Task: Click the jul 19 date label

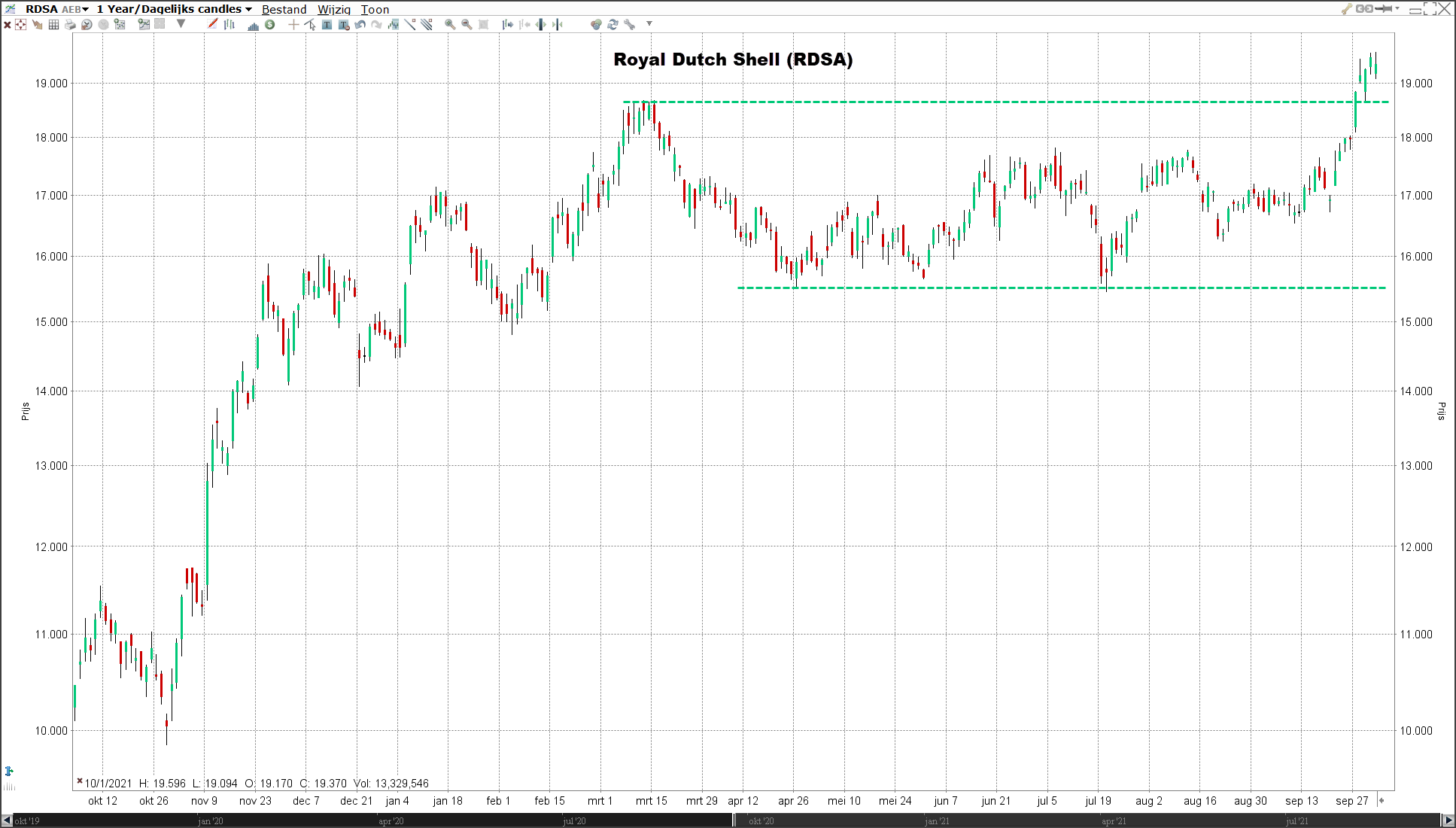Action: pyautogui.click(x=1098, y=801)
